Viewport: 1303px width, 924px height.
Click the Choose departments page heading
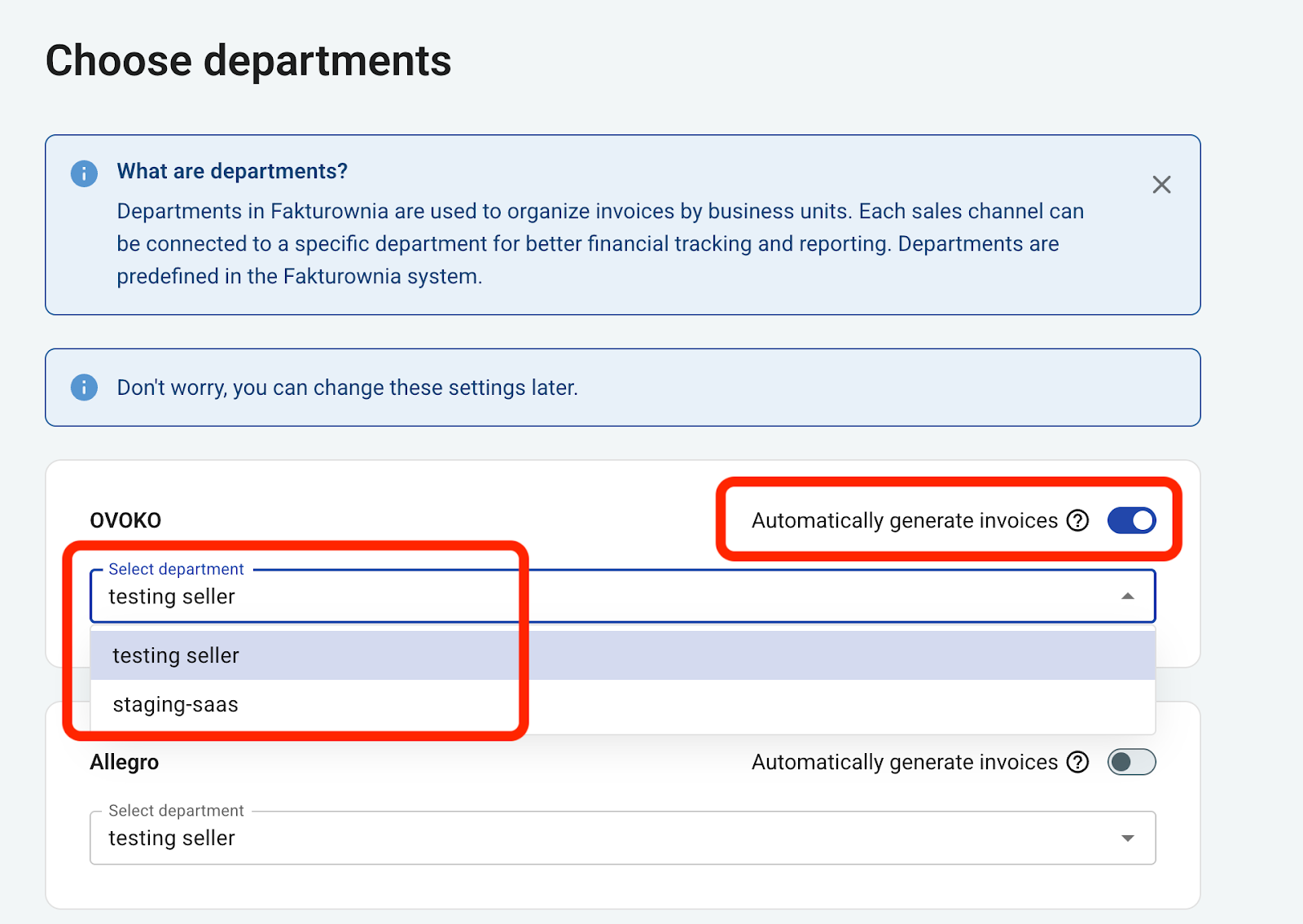(248, 61)
